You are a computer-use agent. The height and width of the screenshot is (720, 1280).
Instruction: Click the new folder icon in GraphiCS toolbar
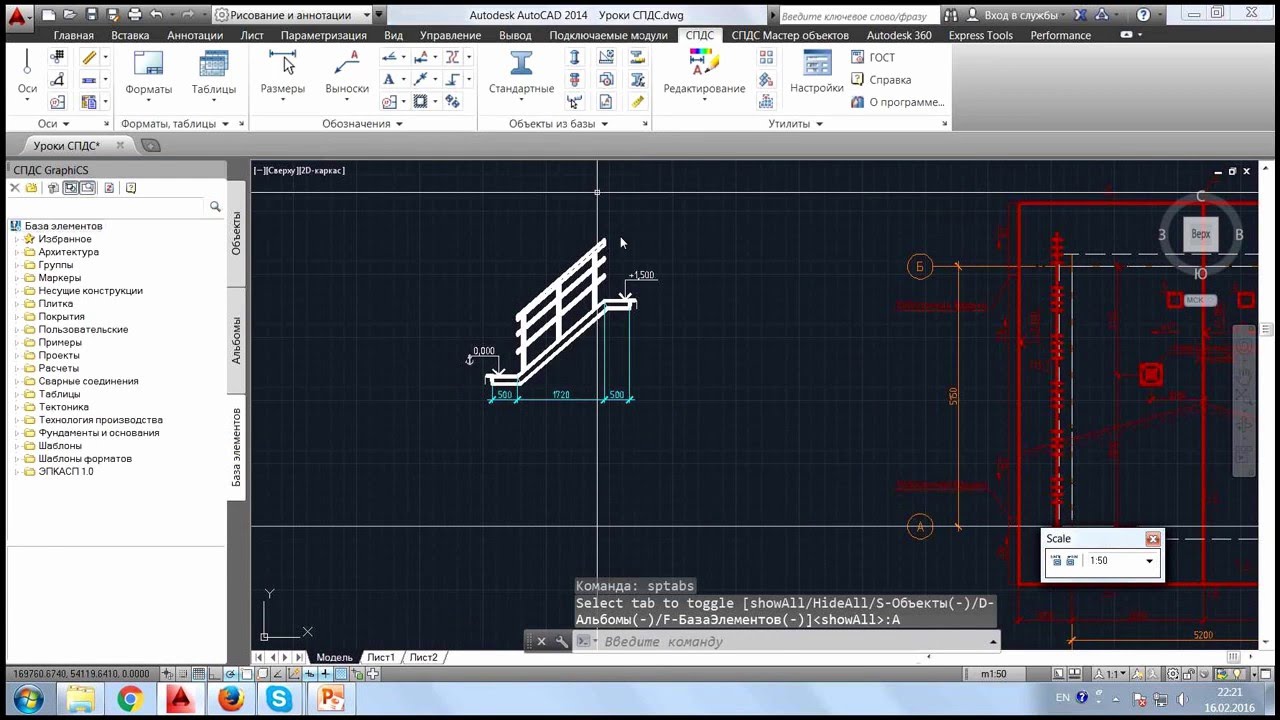pyautogui.click(x=32, y=188)
